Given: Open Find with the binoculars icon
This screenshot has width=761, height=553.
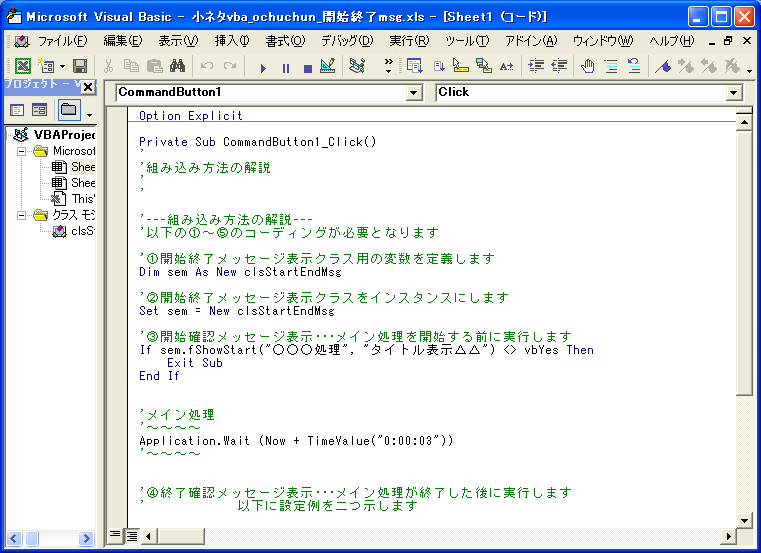Looking at the screenshot, I should pos(177,66).
